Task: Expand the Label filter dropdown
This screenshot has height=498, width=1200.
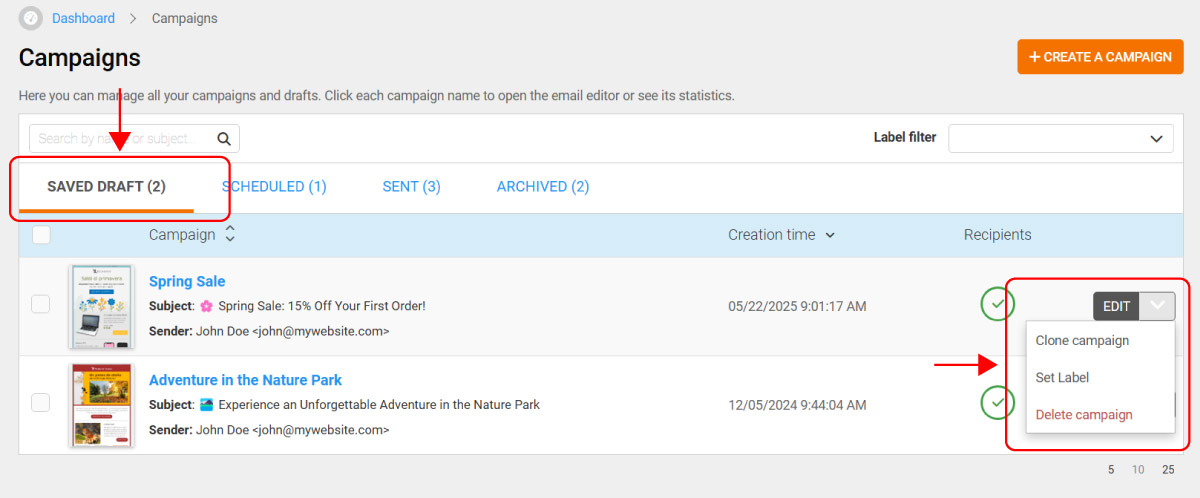Action: click(1060, 138)
